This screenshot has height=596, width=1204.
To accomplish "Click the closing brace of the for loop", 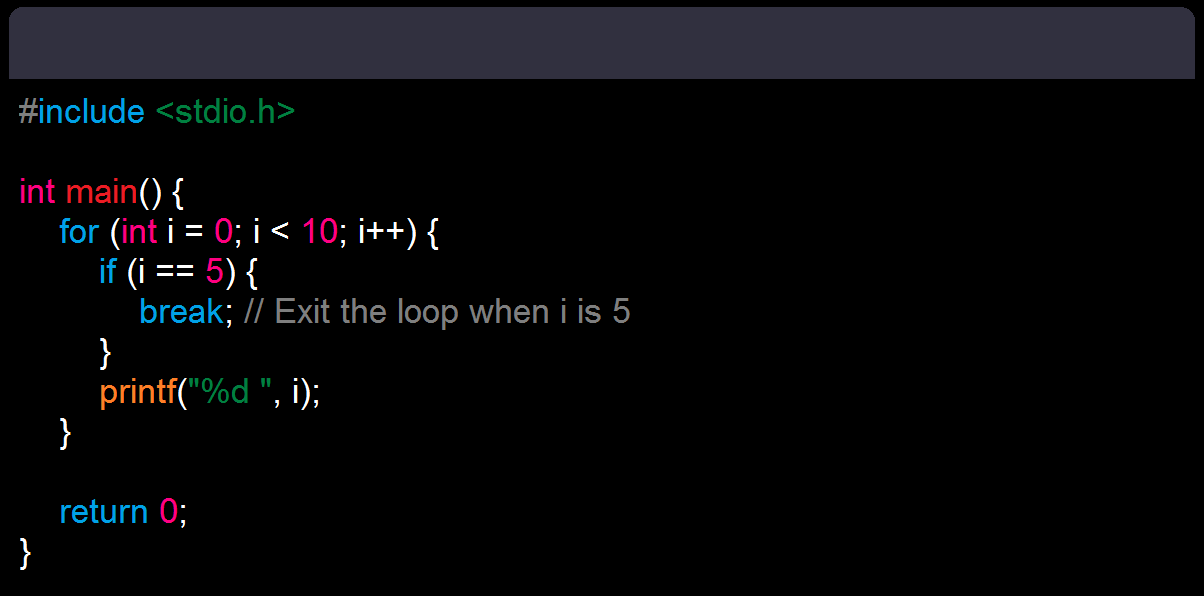I will (66, 431).
